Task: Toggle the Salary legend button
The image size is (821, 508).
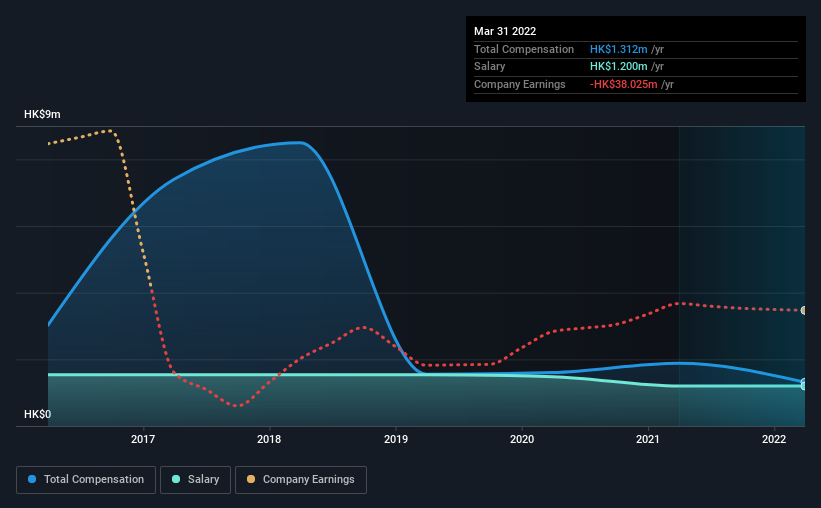Action: [x=195, y=480]
